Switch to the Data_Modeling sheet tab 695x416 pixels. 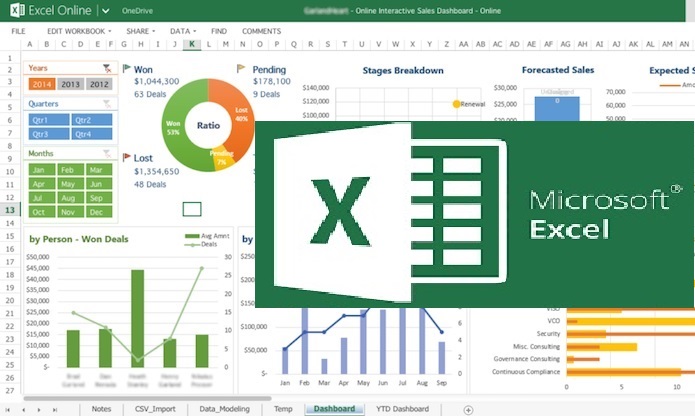coord(224,409)
